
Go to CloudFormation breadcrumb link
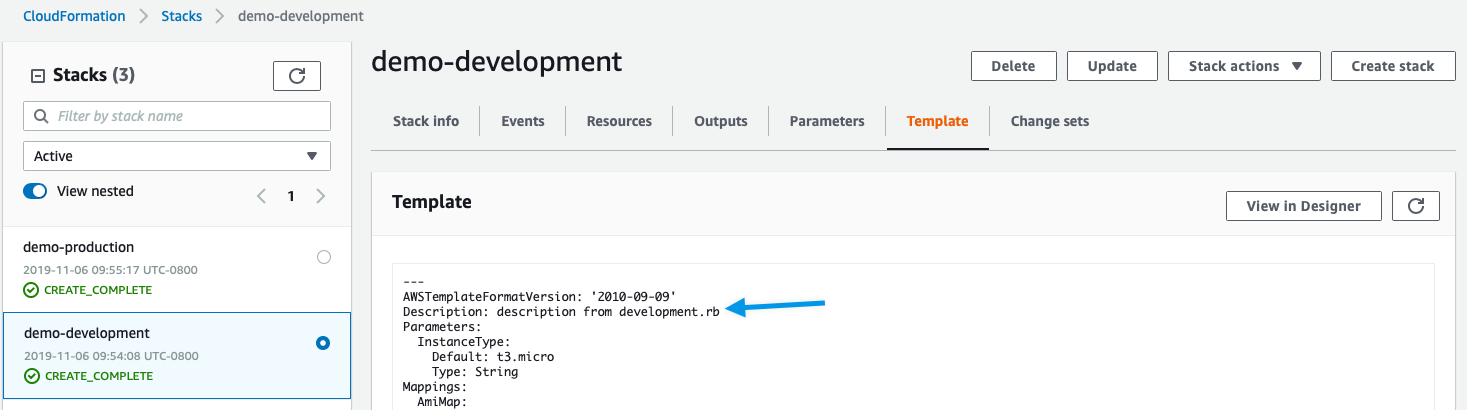coord(75,16)
